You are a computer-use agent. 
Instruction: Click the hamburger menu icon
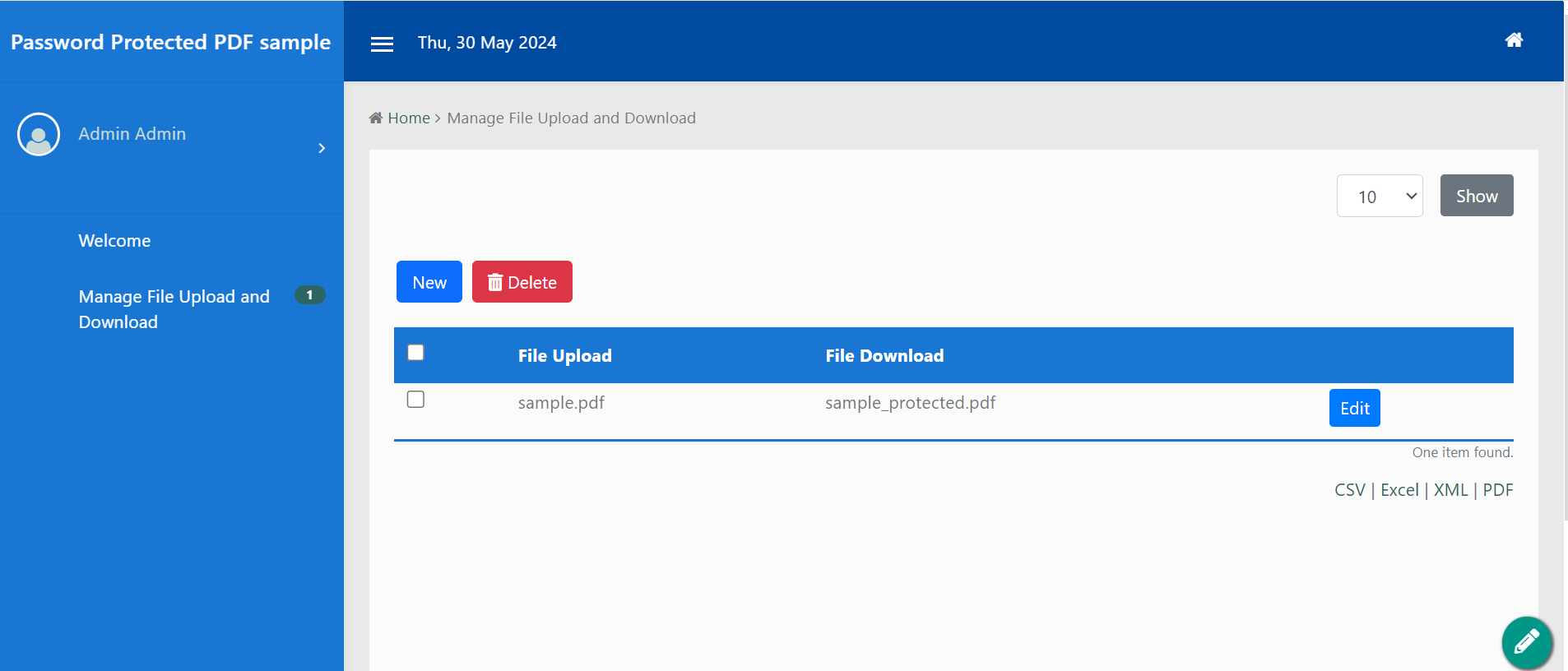[382, 44]
